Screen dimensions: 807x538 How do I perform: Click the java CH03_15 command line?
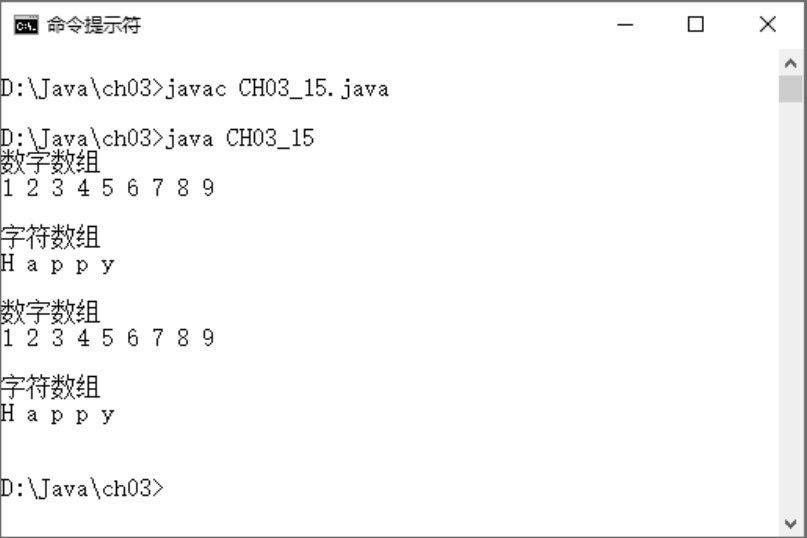157,138
